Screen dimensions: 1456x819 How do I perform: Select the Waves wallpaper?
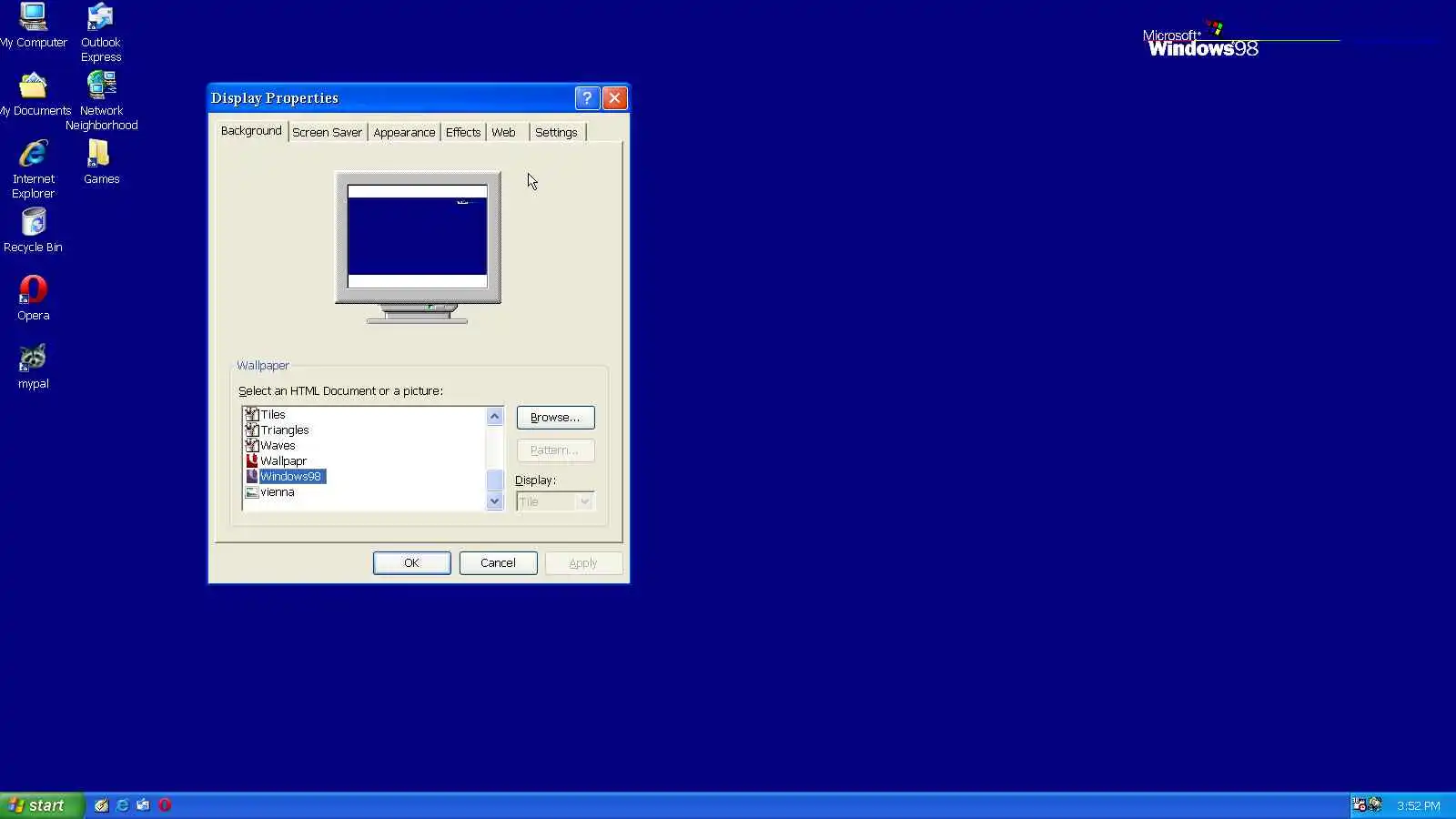270,446
